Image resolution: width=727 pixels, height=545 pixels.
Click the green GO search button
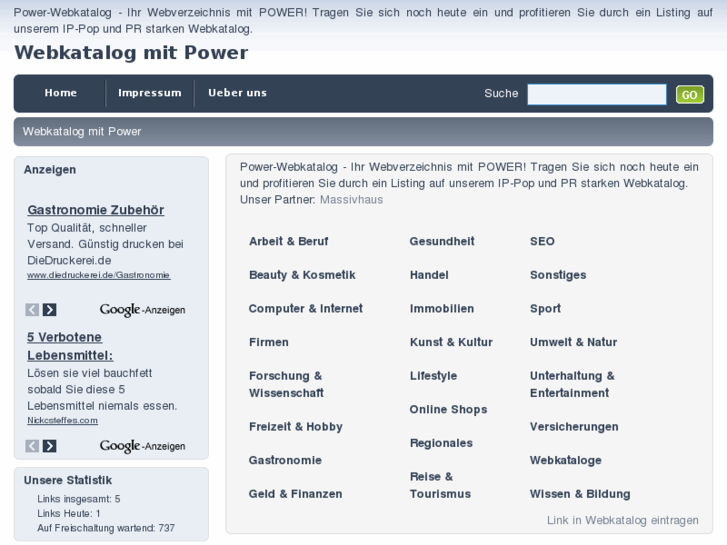click(689, 95)
